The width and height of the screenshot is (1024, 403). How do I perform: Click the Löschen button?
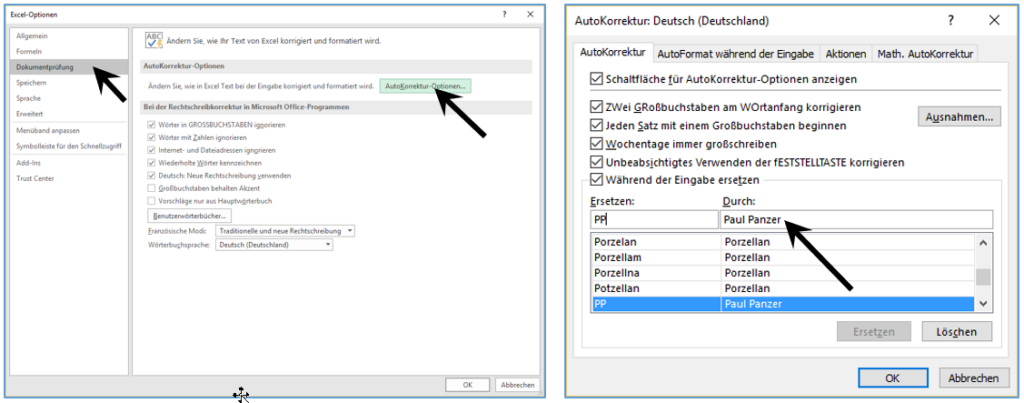(x=957, y=331)
